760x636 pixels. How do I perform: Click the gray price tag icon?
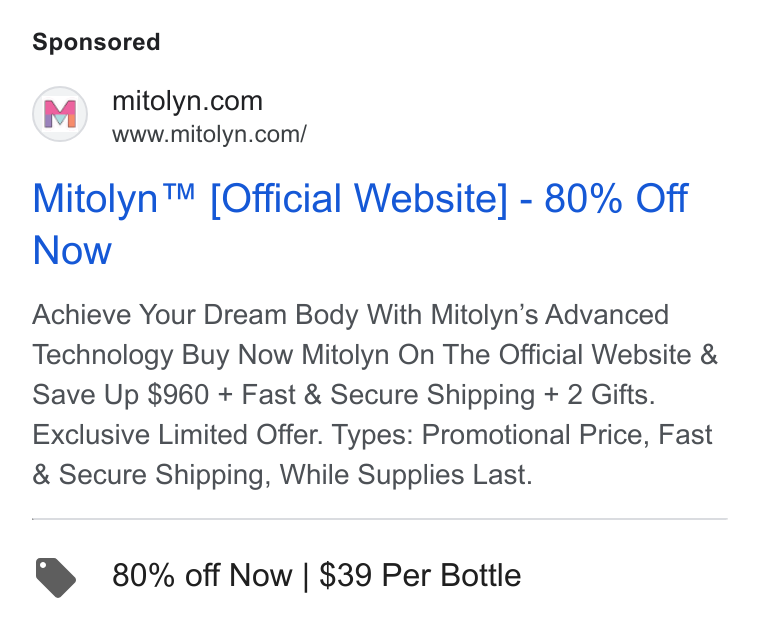(56, 577)
